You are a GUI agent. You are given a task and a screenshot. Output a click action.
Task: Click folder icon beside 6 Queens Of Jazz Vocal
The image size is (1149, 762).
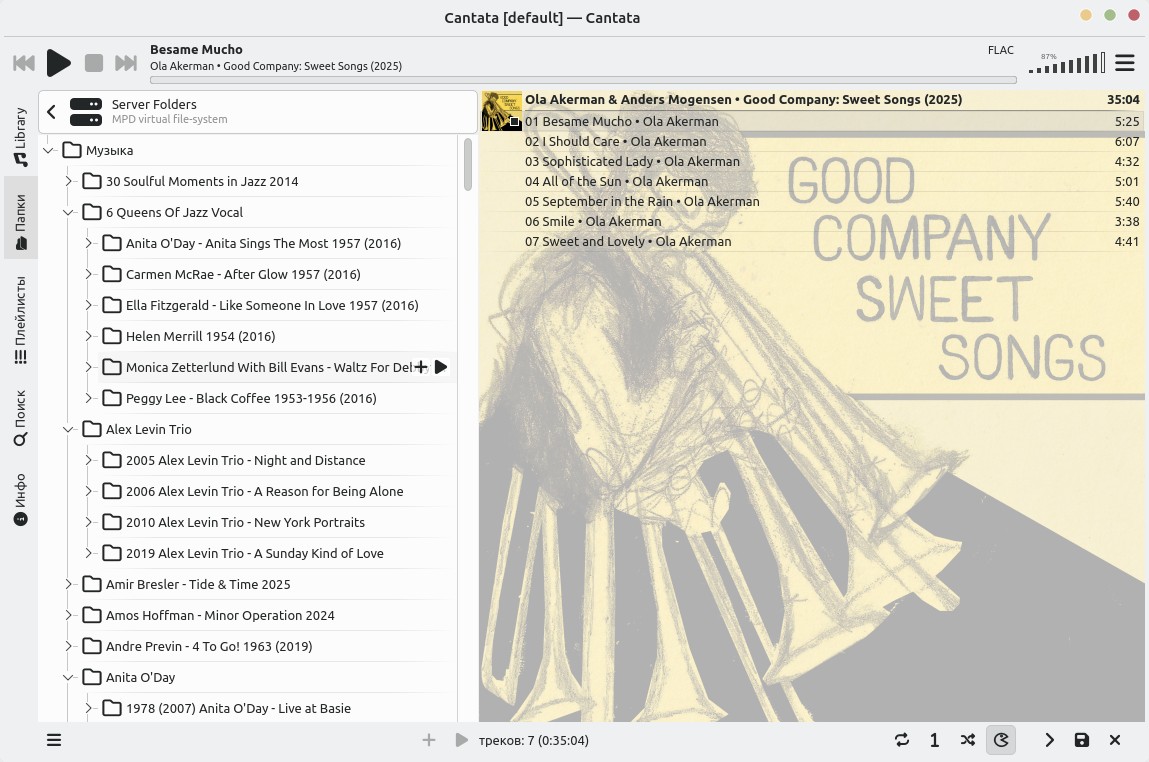coord(92,212)
